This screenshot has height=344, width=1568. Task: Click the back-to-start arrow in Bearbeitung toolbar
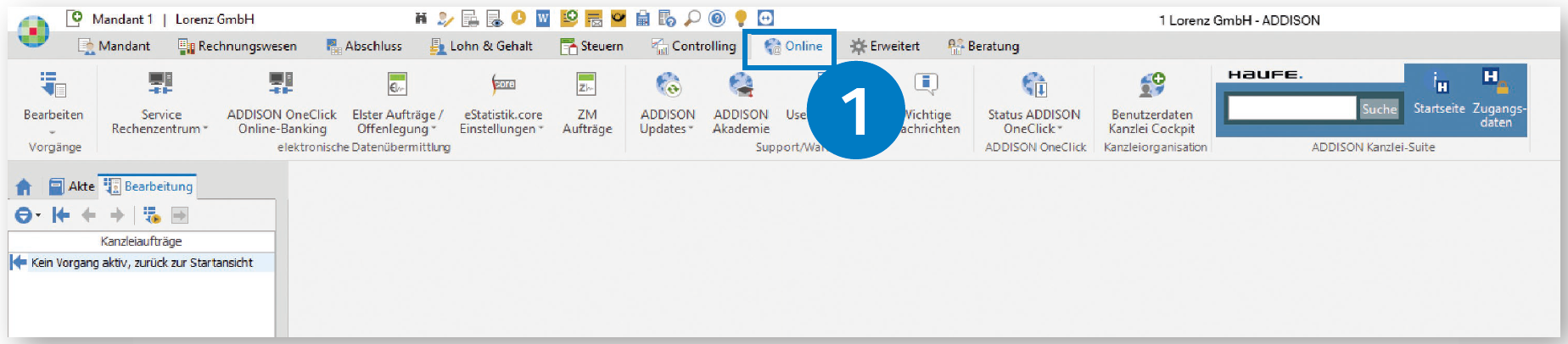coord(60,215)
